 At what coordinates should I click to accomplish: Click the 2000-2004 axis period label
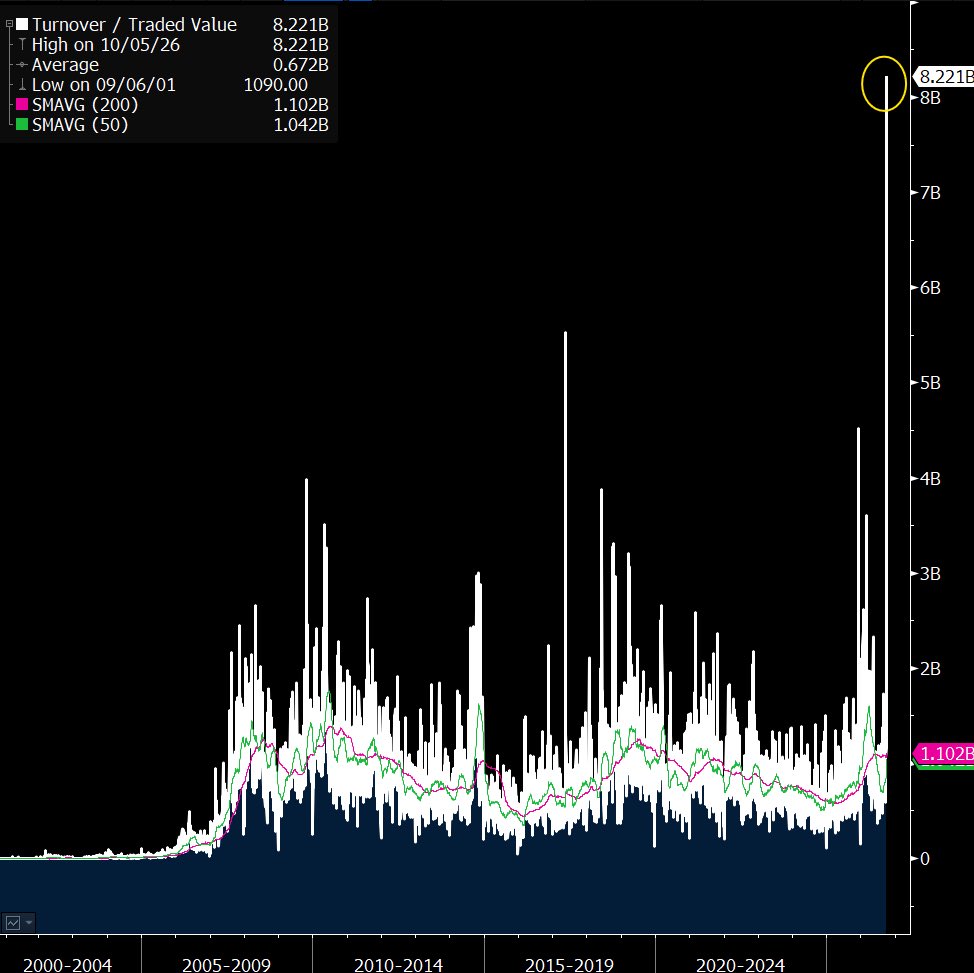tap(67, 965)
